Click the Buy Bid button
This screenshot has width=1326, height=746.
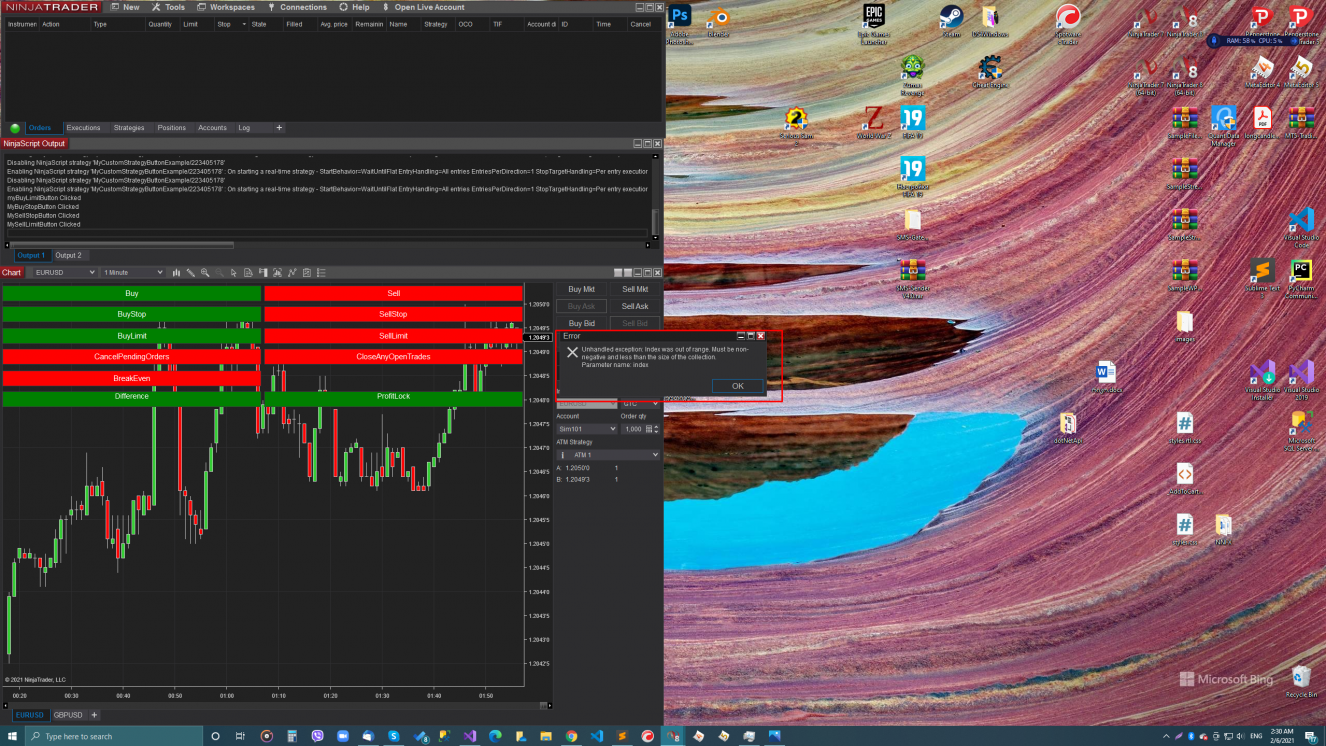click(582, 323)
